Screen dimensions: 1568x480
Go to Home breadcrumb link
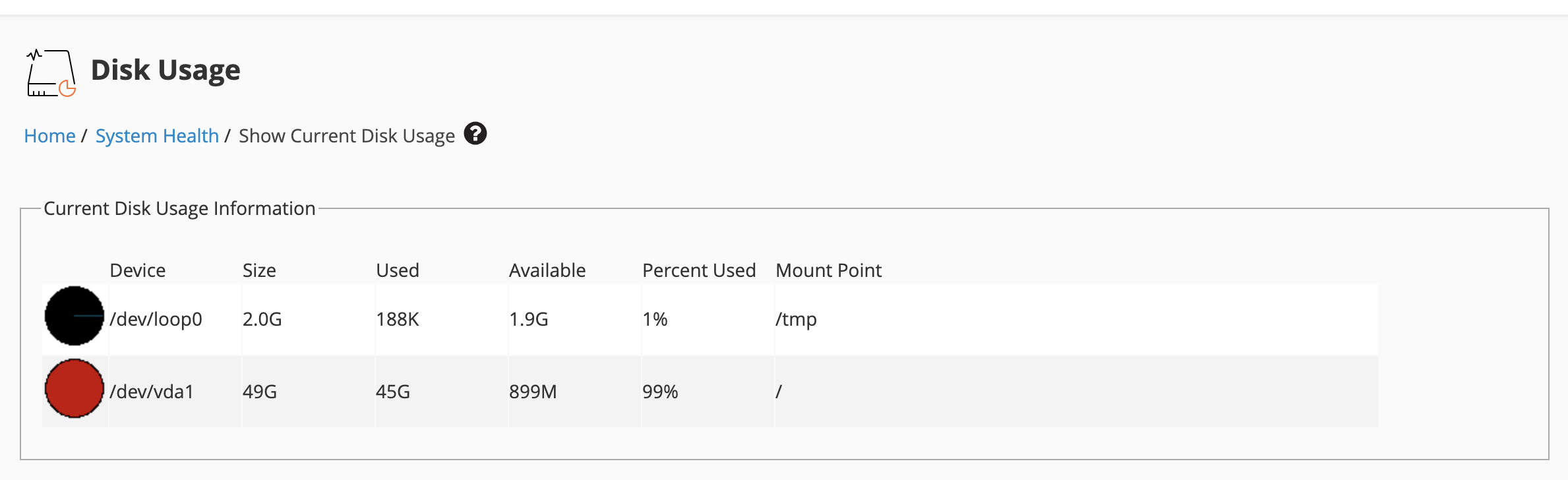tap(49, 136)
